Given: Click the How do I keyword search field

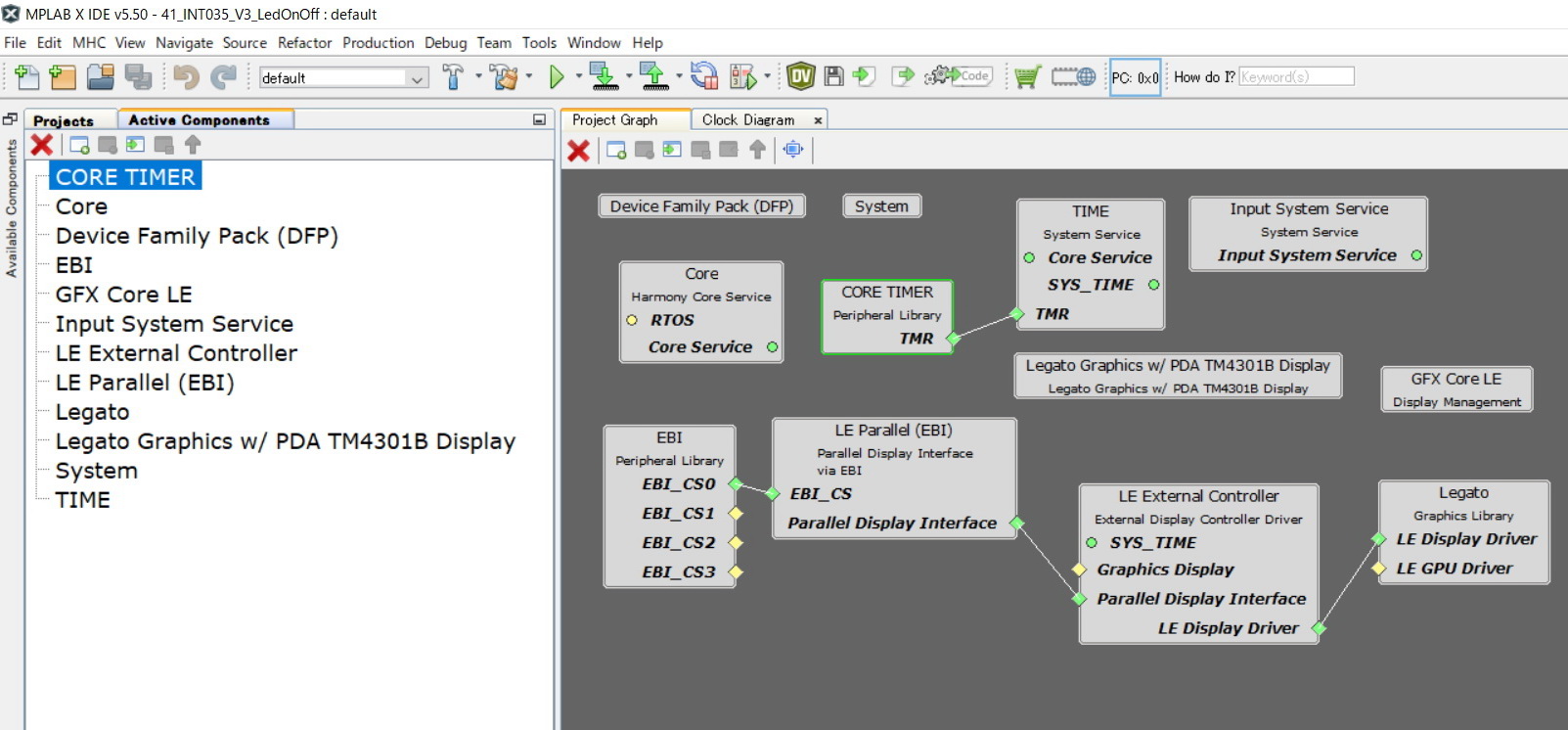Looking at the screenshot, I should (x=1296, y=77).
